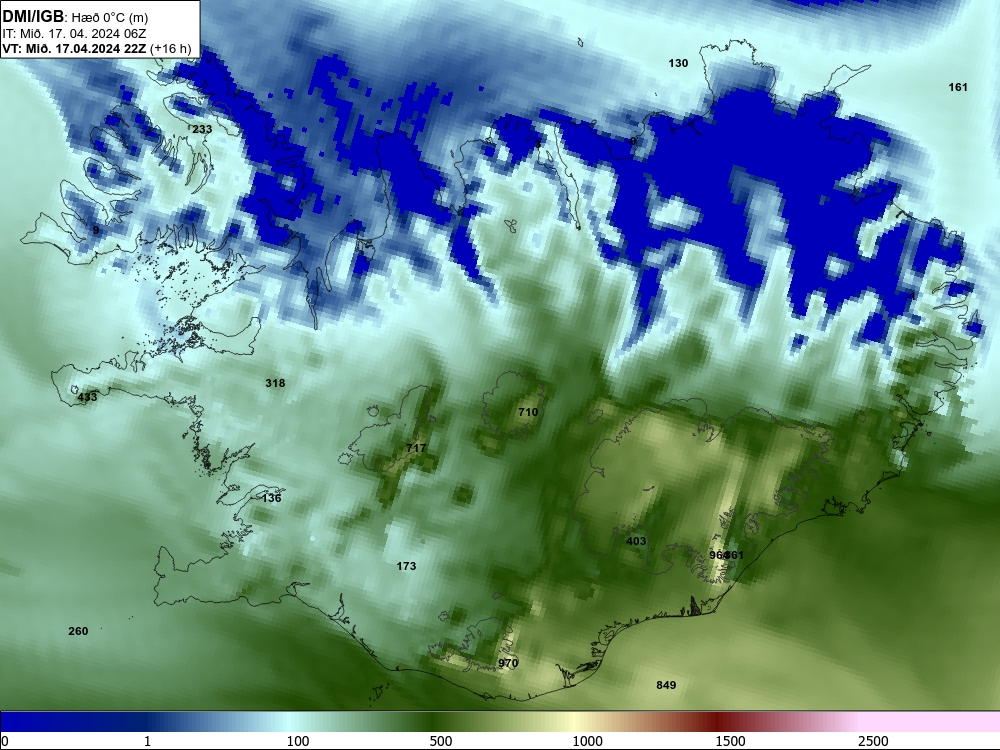Select the 161 value on the map
This screenshot has height=750, width=1000.
(x=958, y=87)
